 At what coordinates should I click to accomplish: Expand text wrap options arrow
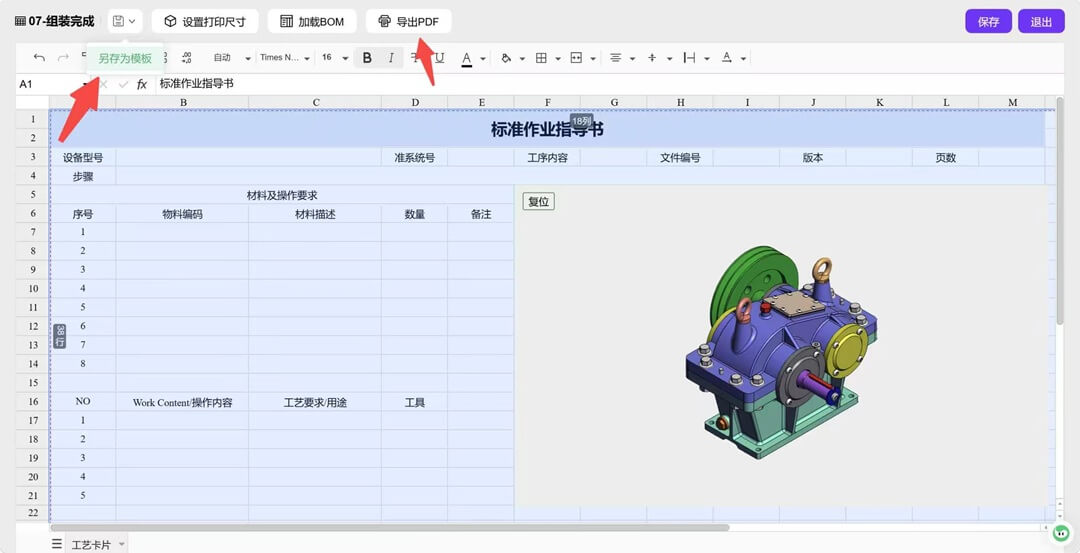[x=707, y=59]
